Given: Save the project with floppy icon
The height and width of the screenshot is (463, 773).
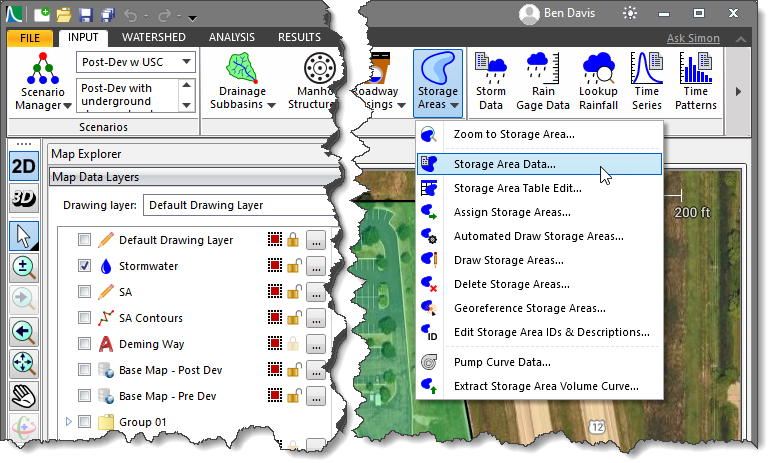Looking at the screenshot, I should pos(86,15).
